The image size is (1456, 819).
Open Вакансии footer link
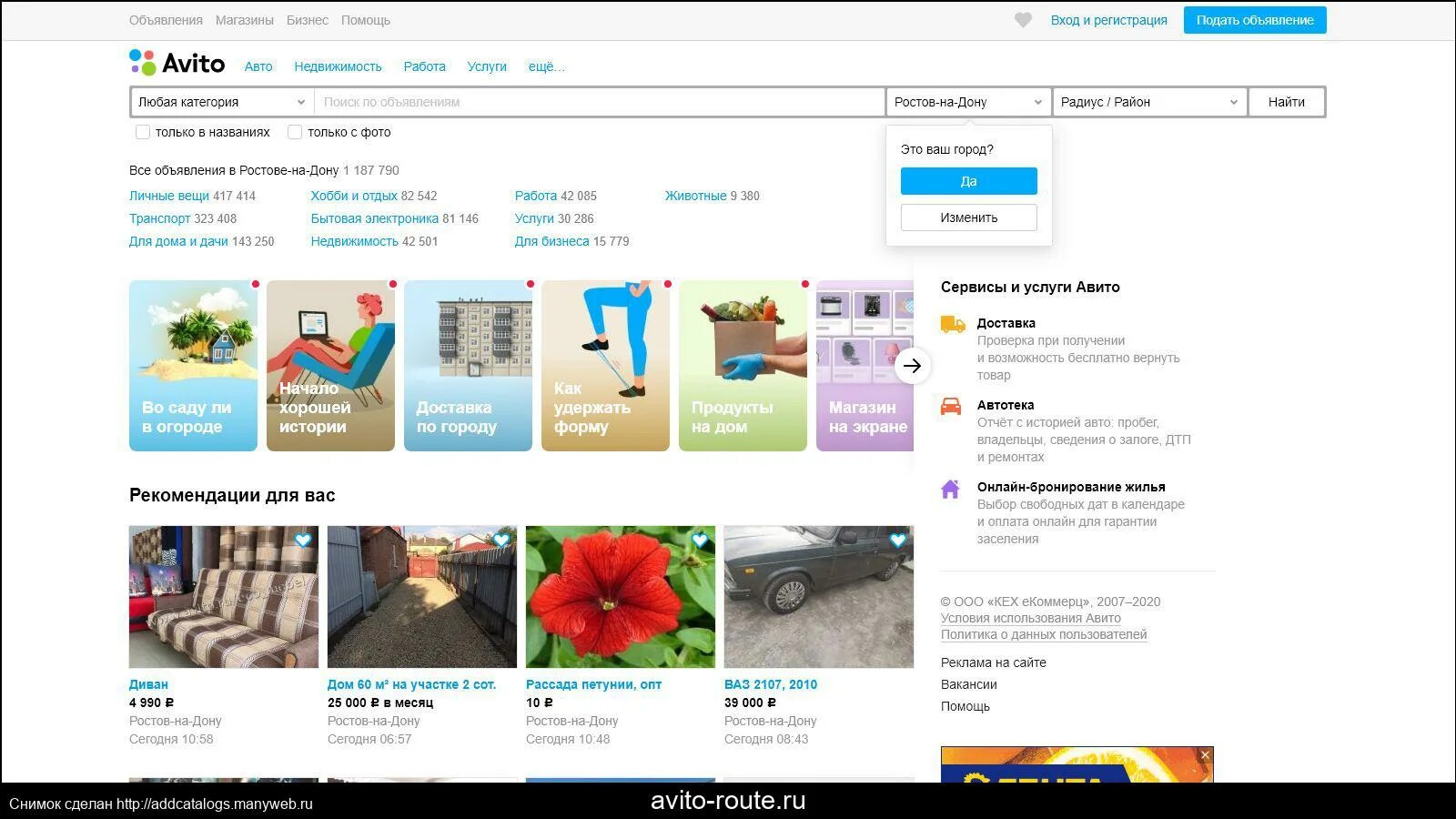point(969,684)
